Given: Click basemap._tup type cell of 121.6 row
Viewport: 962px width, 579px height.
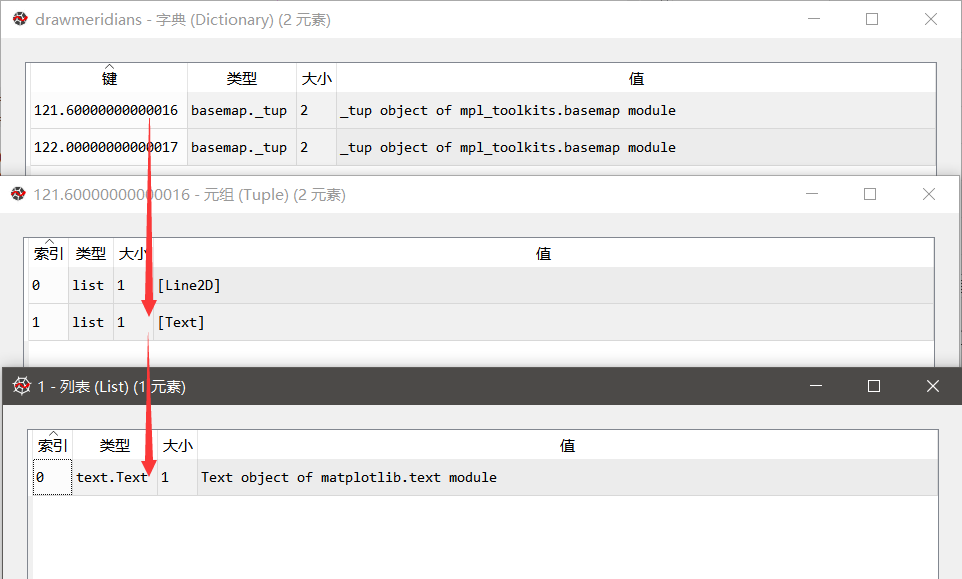Looking at the screenshot, I should click(242, 110).
